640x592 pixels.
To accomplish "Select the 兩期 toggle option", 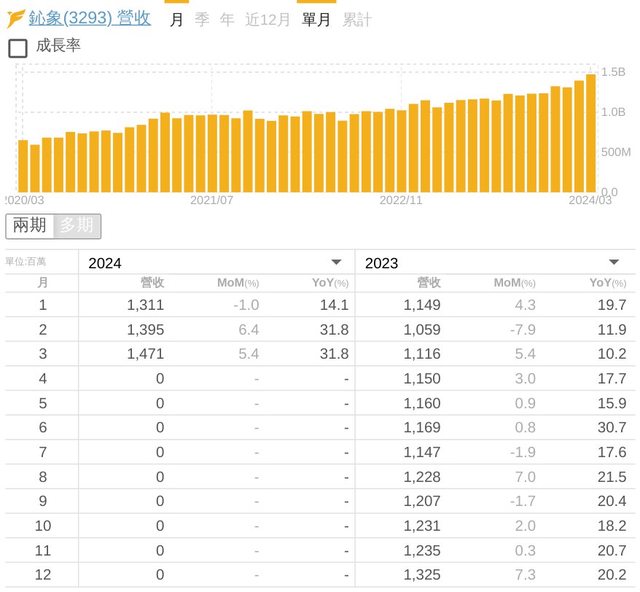I will 30,226.
